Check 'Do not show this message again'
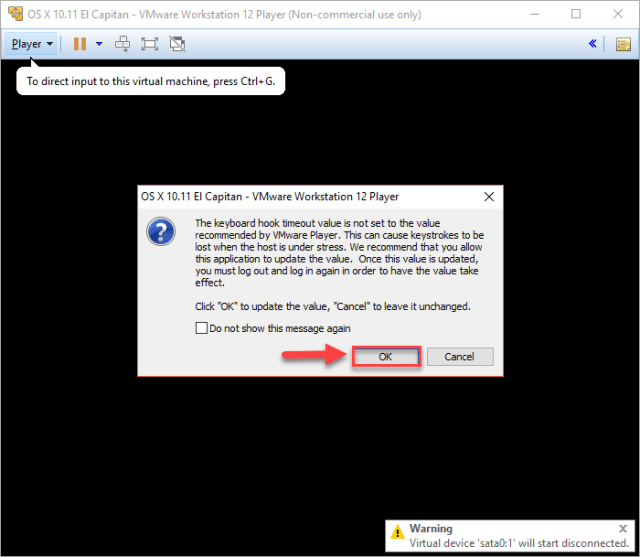This screenshot has height=557, width=640. pos(201,328)
